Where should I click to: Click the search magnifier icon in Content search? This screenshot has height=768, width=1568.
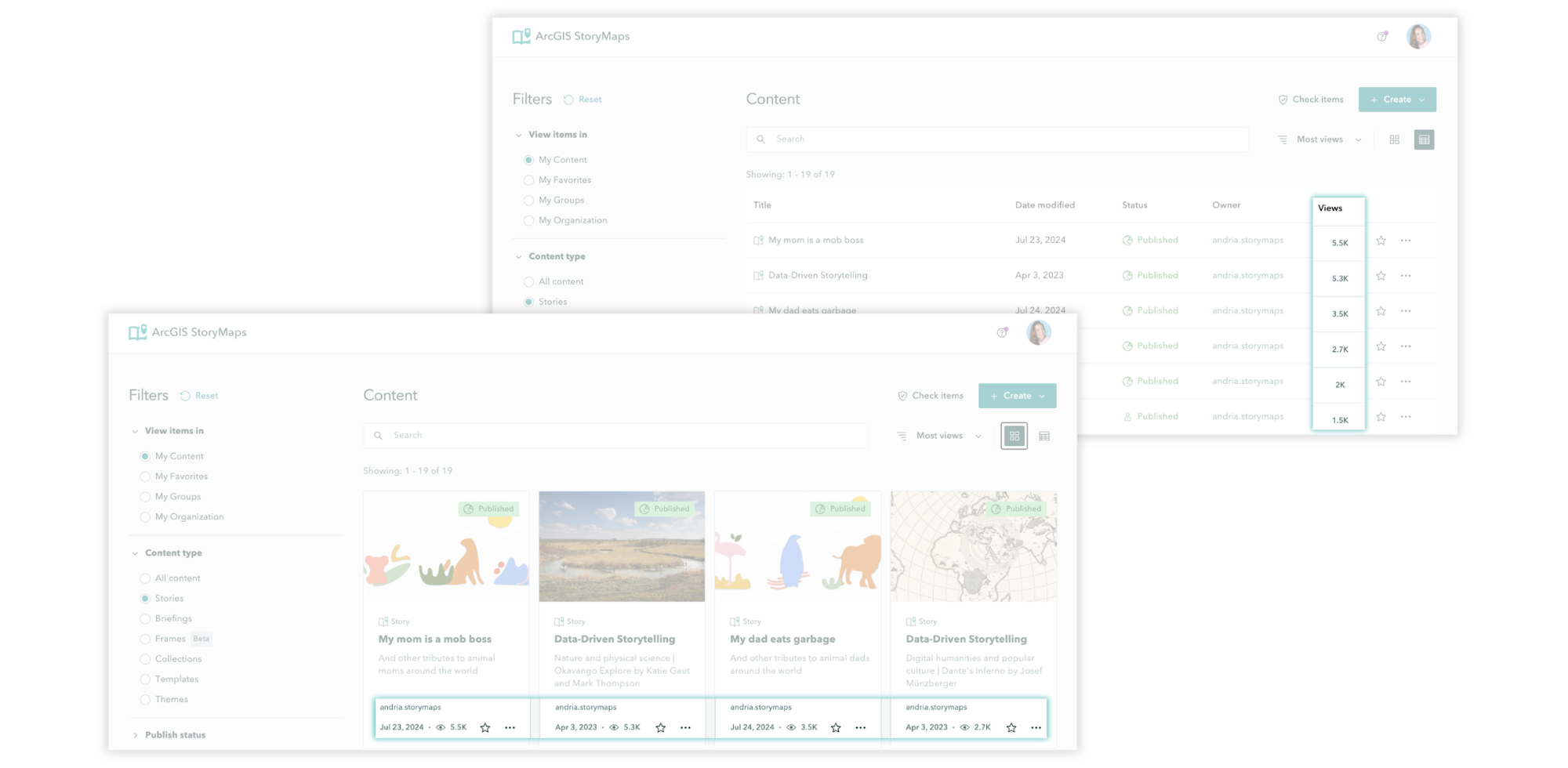[379, 435]
